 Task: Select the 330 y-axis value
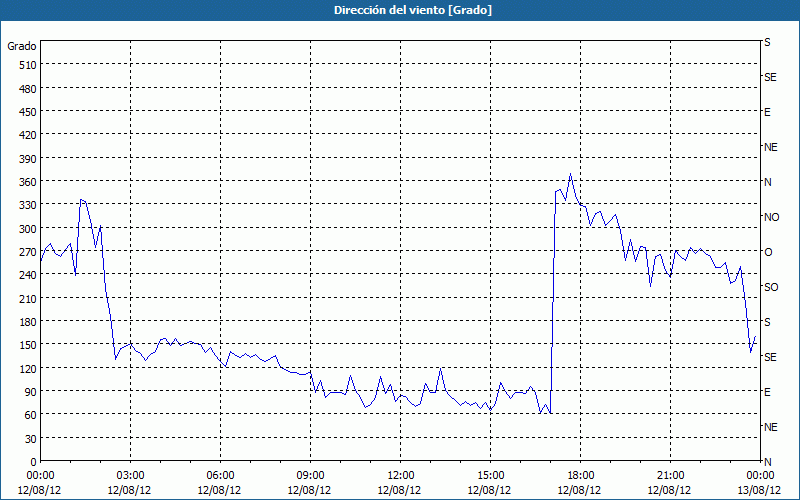[28, 205]
